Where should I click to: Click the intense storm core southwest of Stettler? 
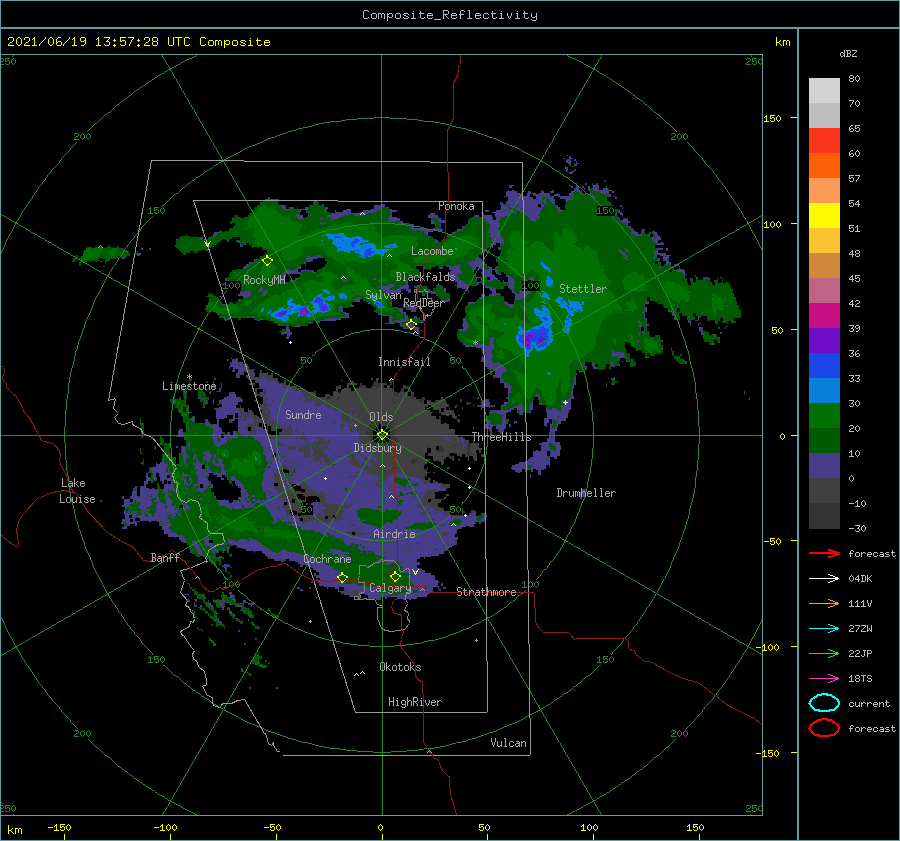[x=534, y=336]
